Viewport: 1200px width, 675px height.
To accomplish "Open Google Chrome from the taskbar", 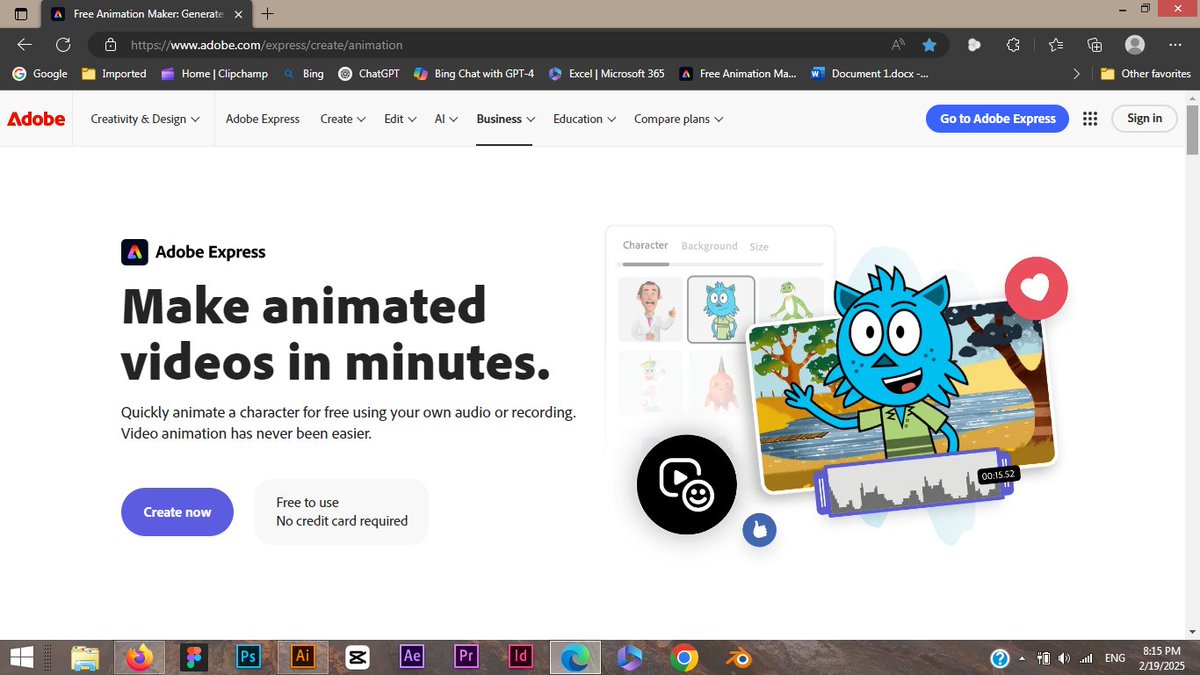I will [x=684, y=657].
